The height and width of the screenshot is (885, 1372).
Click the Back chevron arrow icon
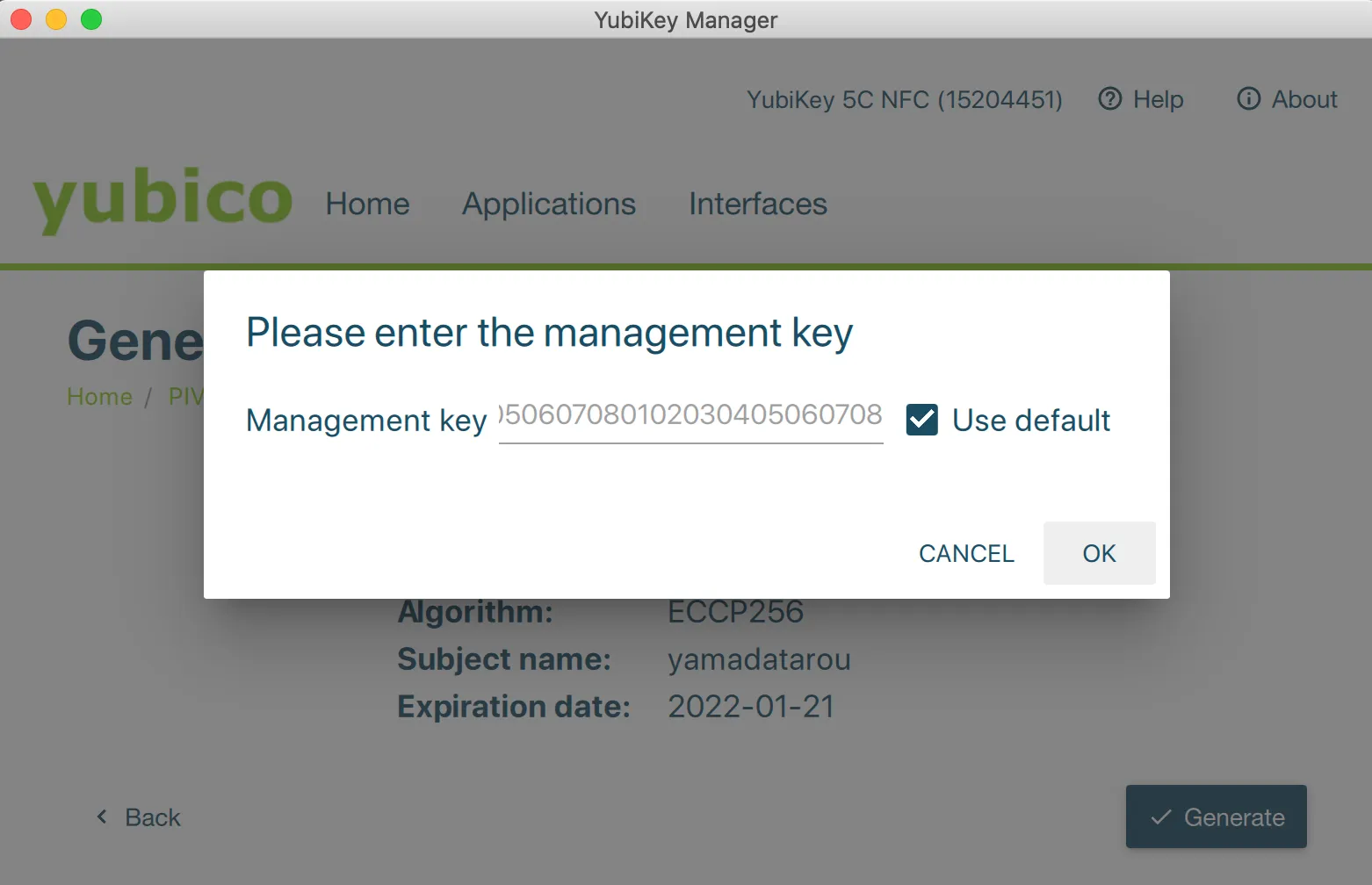coord(102,817)
